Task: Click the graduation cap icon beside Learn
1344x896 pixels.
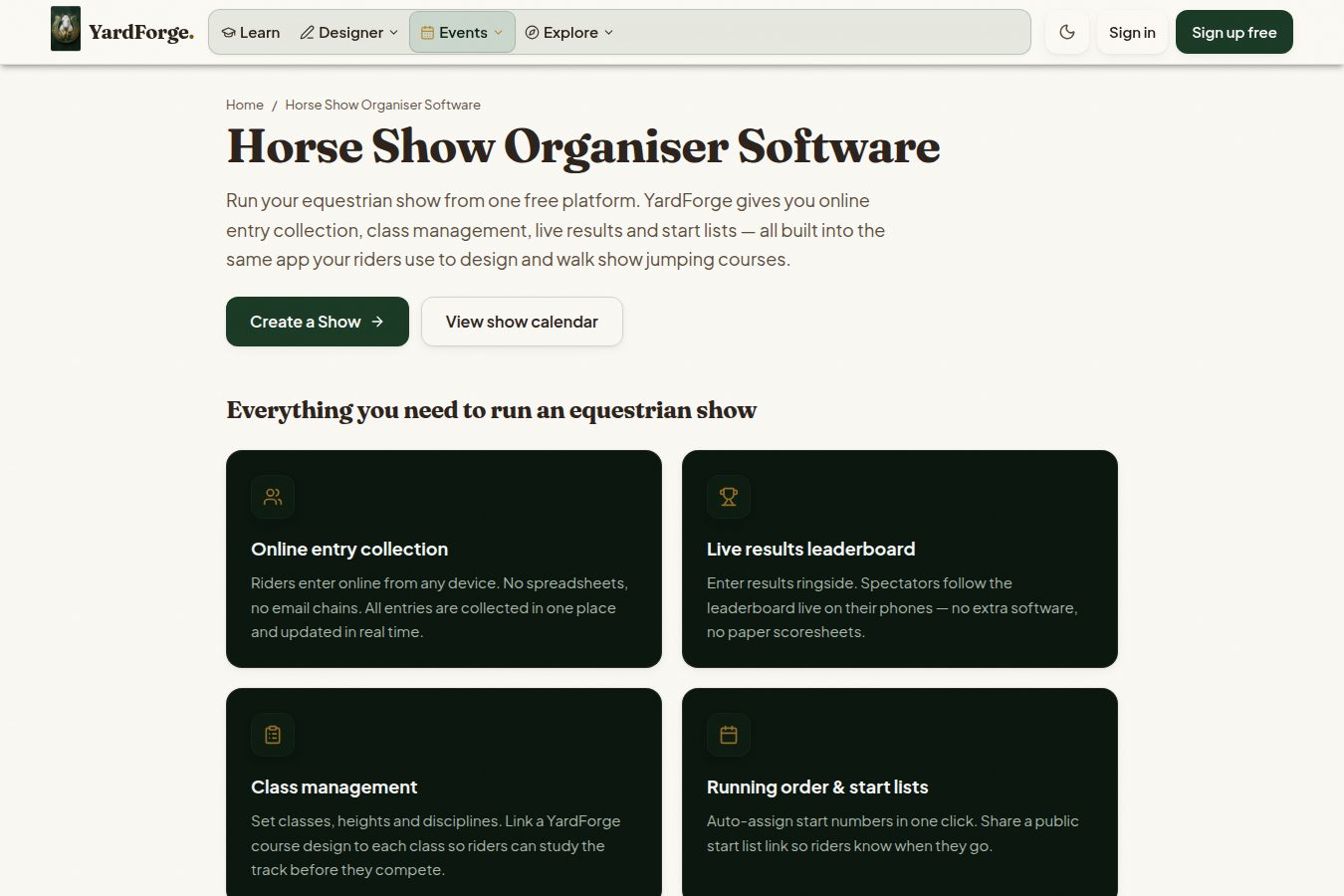Action: pyautogui.click(x=228, y=33)
